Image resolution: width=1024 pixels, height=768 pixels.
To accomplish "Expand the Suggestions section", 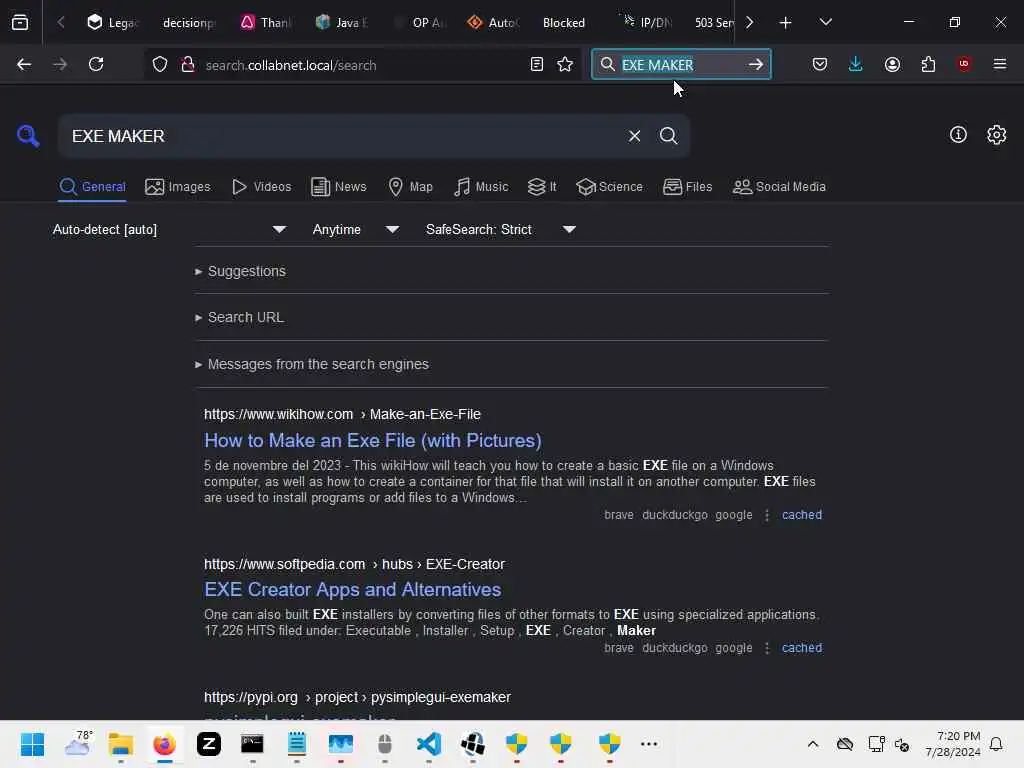I will [240, 271].
